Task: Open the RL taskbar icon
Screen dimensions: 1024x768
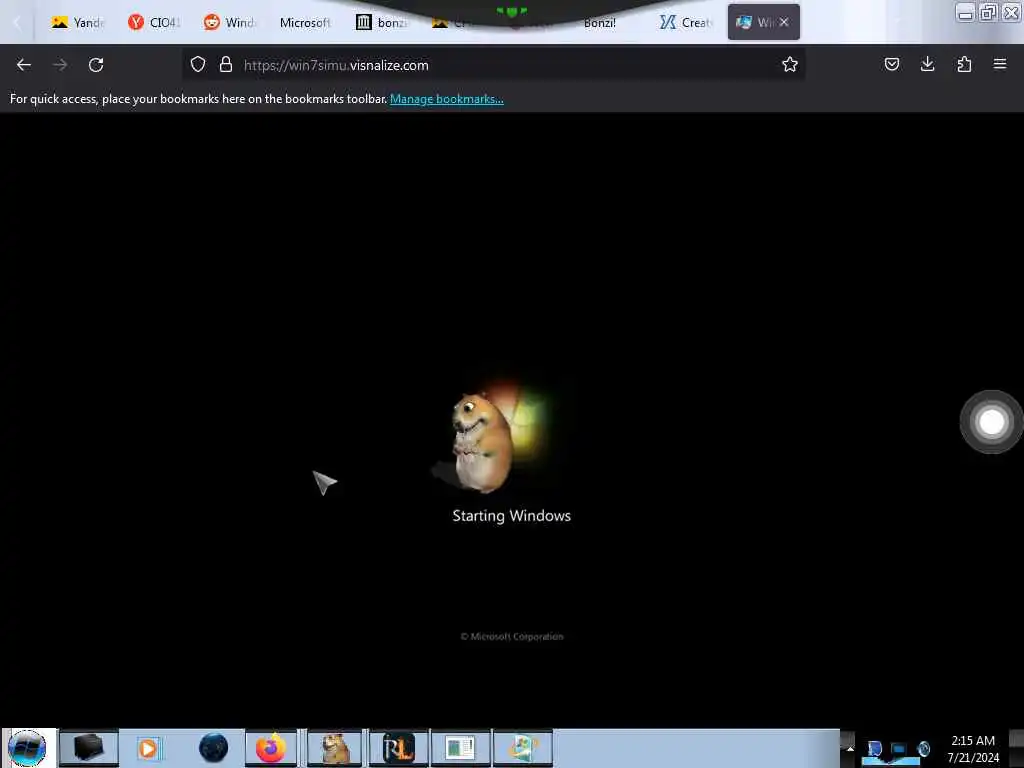Action: point(398,748)
